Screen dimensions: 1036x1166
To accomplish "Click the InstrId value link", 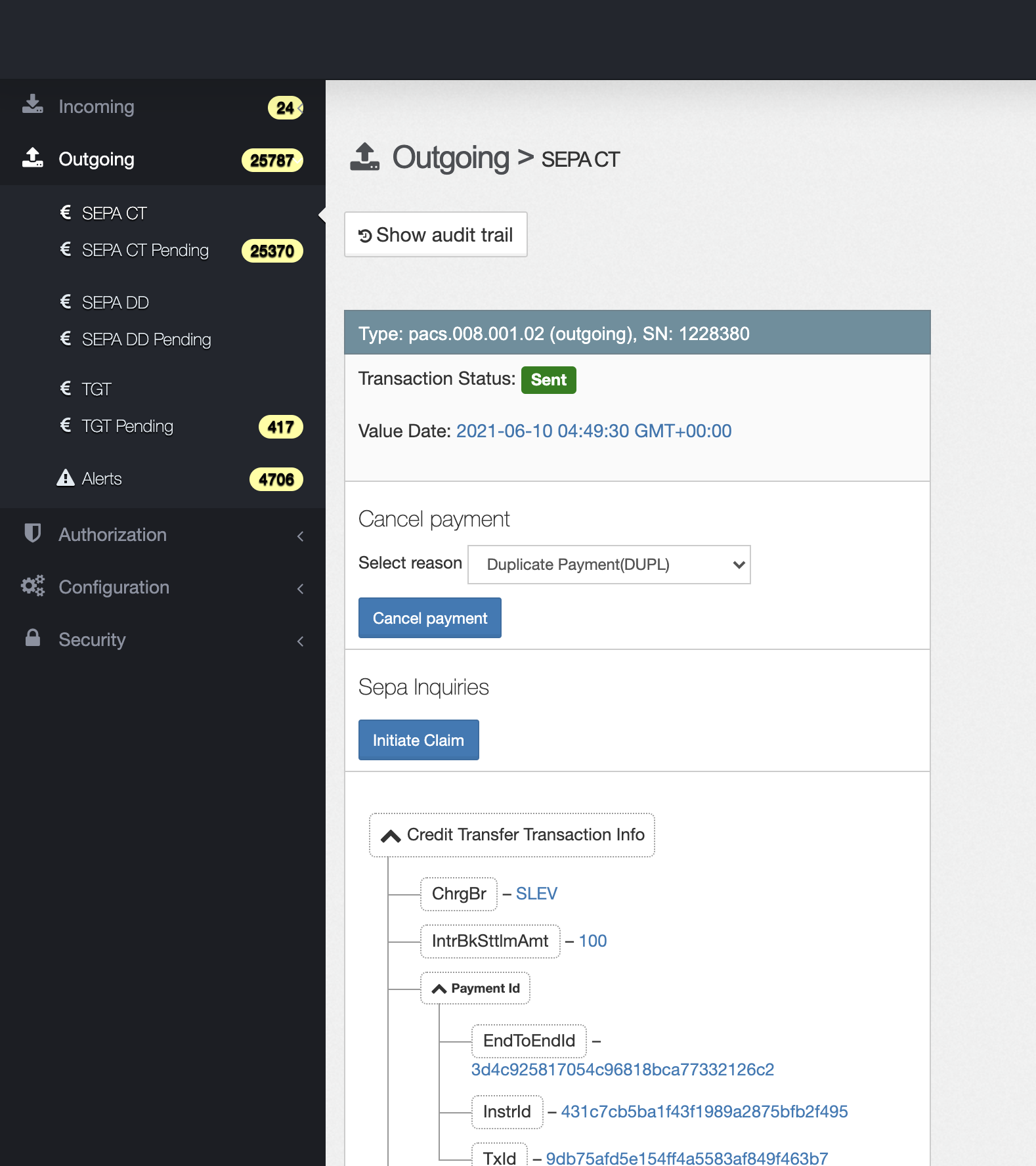I will coord(704,1112).
